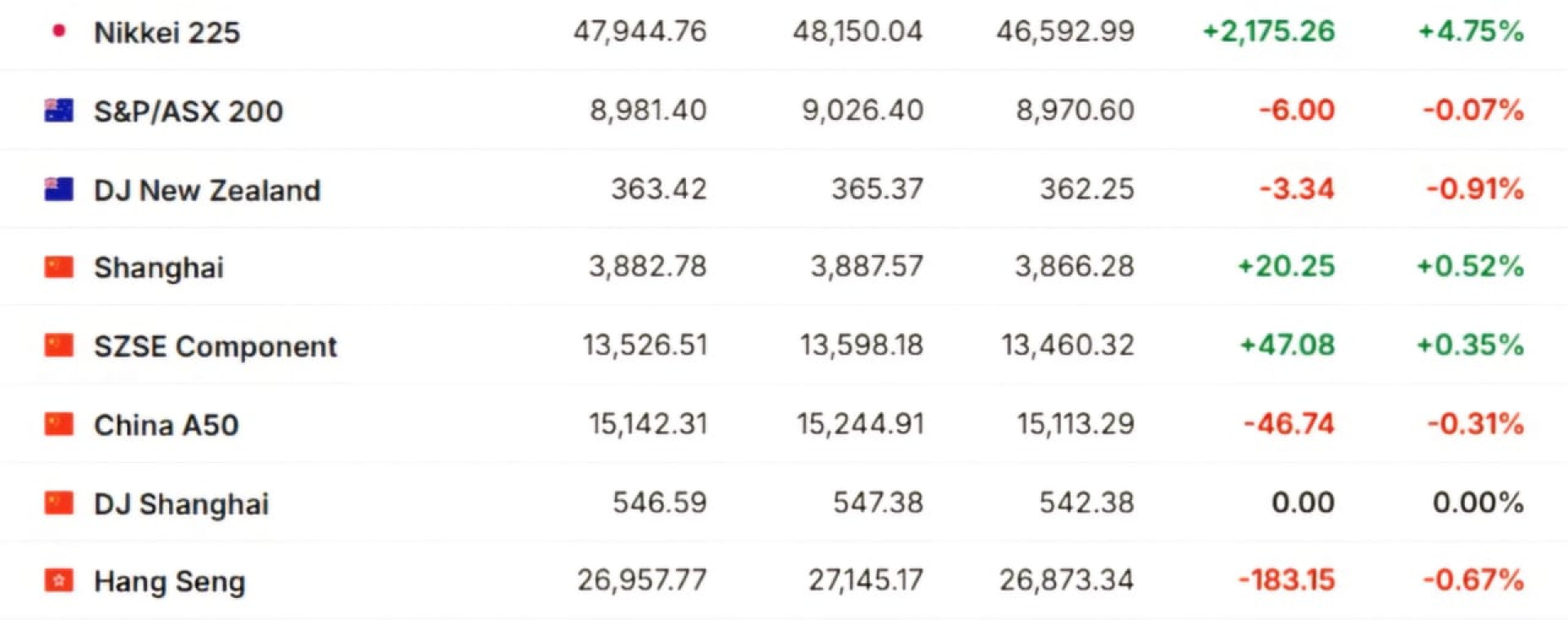Open the DJ Shanghai index link

coord(180,504)
